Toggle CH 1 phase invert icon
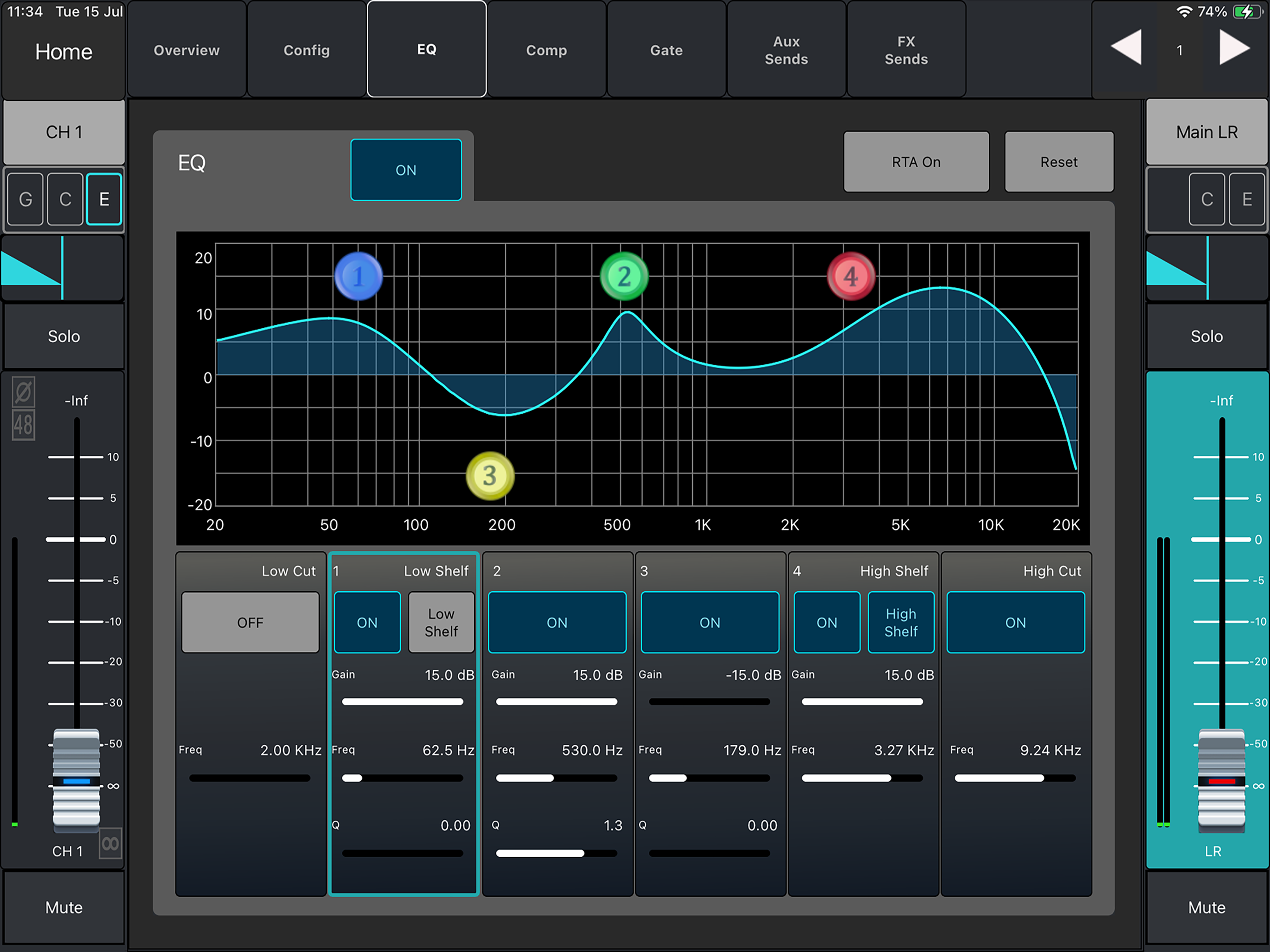The width and height of the screenshot is (1270, 952). (24, 392)
